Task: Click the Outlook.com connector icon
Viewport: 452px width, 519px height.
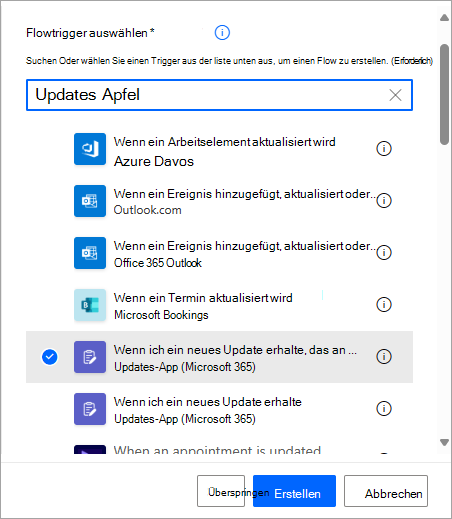Action: tap(90, 201)
